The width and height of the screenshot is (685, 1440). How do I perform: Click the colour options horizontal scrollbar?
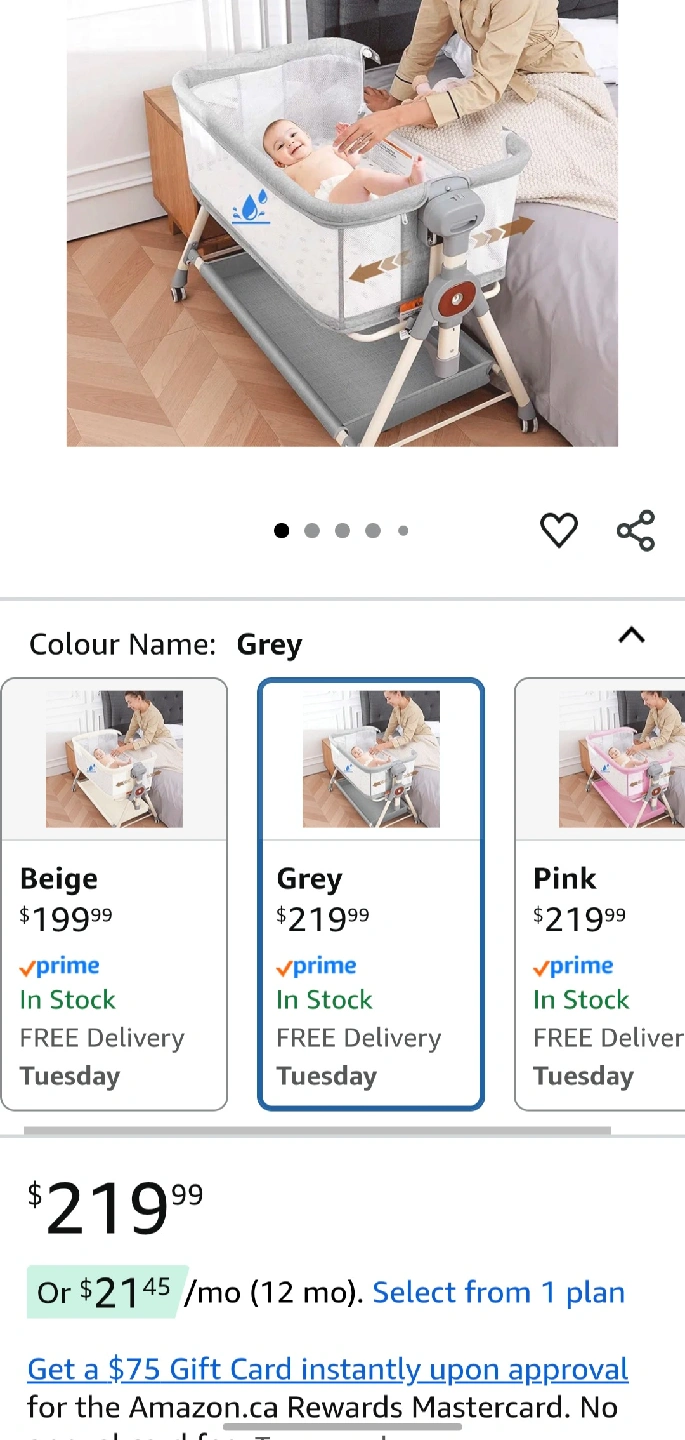[x=317, y=1131]
